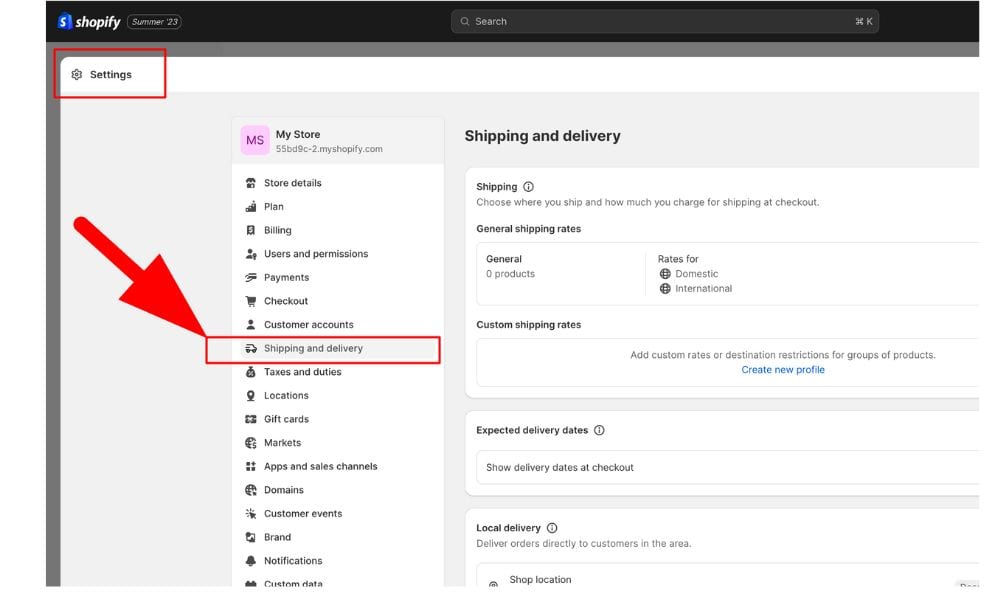Click the Gift cards icon
This screenshot has height=594, width=1000.
click(x=251, y=420)
